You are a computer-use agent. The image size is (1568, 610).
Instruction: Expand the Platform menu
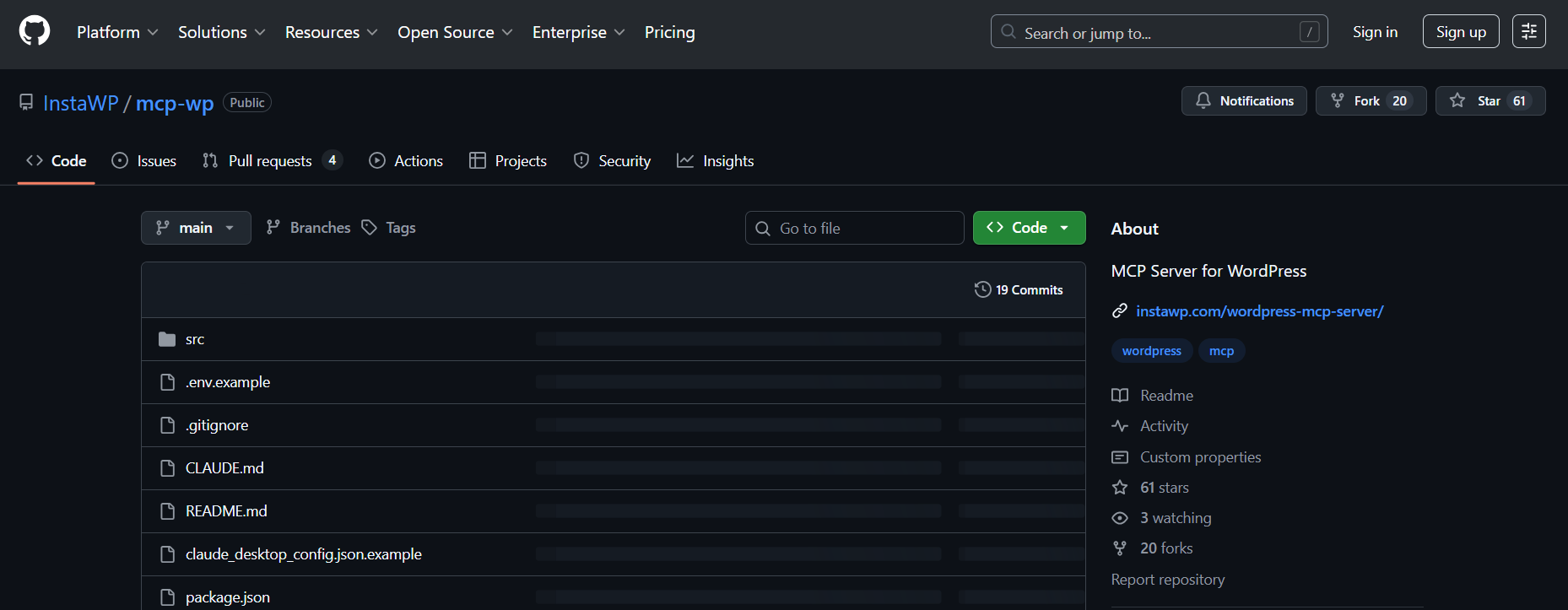[117, 32]
